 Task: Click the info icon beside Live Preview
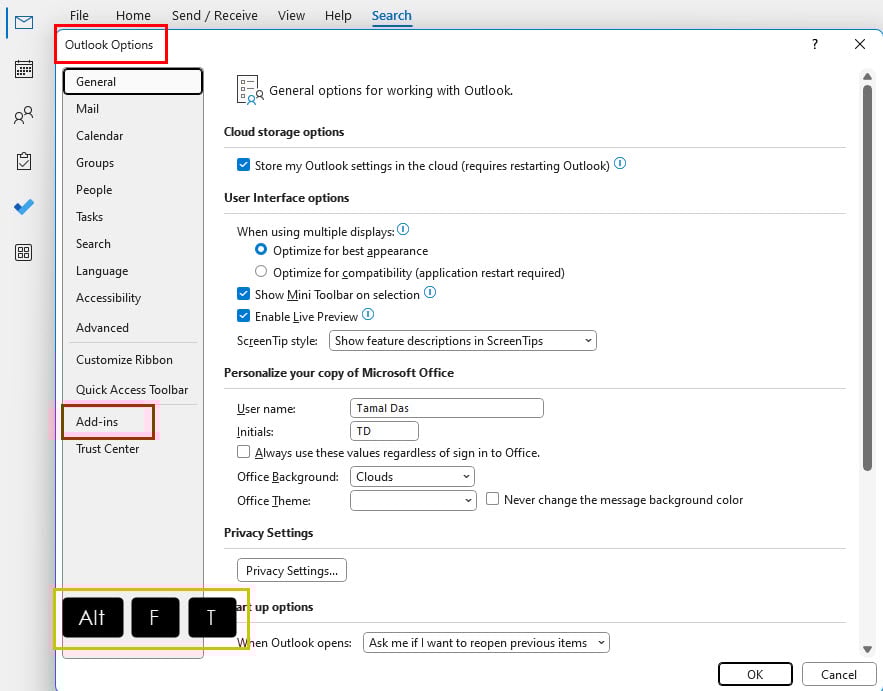click(x=368, y=314)
